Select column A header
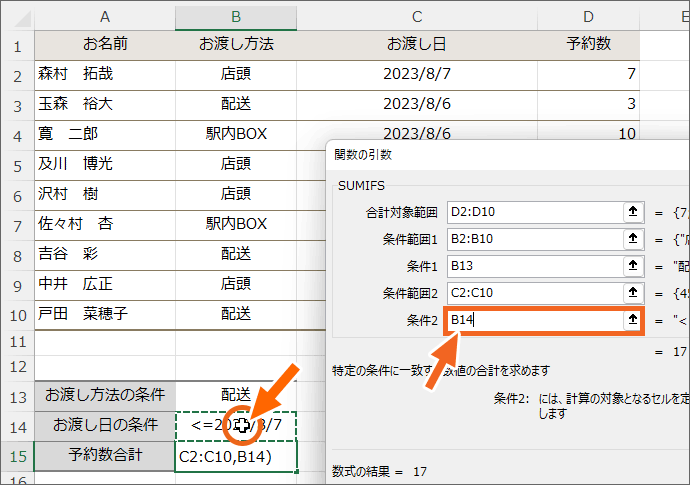Viewport: 690px width, 485px height. click(x=105, y=17)
